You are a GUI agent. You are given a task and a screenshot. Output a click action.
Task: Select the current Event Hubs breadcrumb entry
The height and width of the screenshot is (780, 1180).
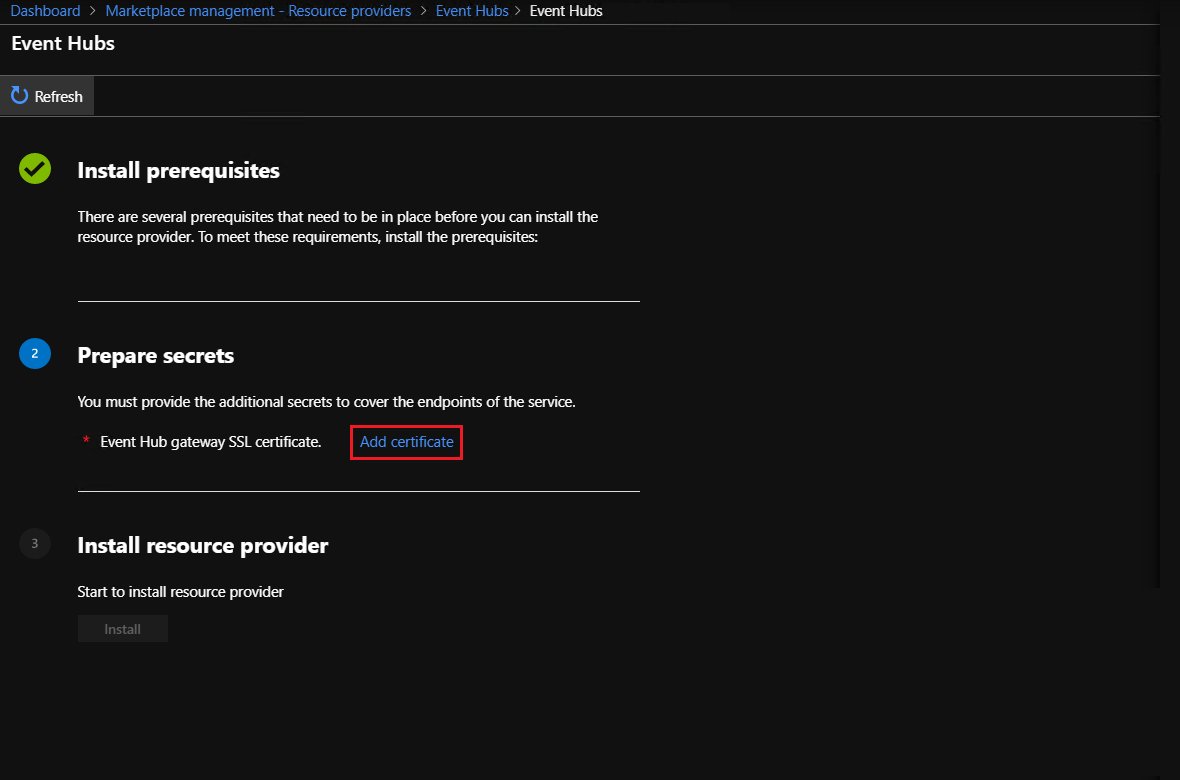tap(566, 10)
